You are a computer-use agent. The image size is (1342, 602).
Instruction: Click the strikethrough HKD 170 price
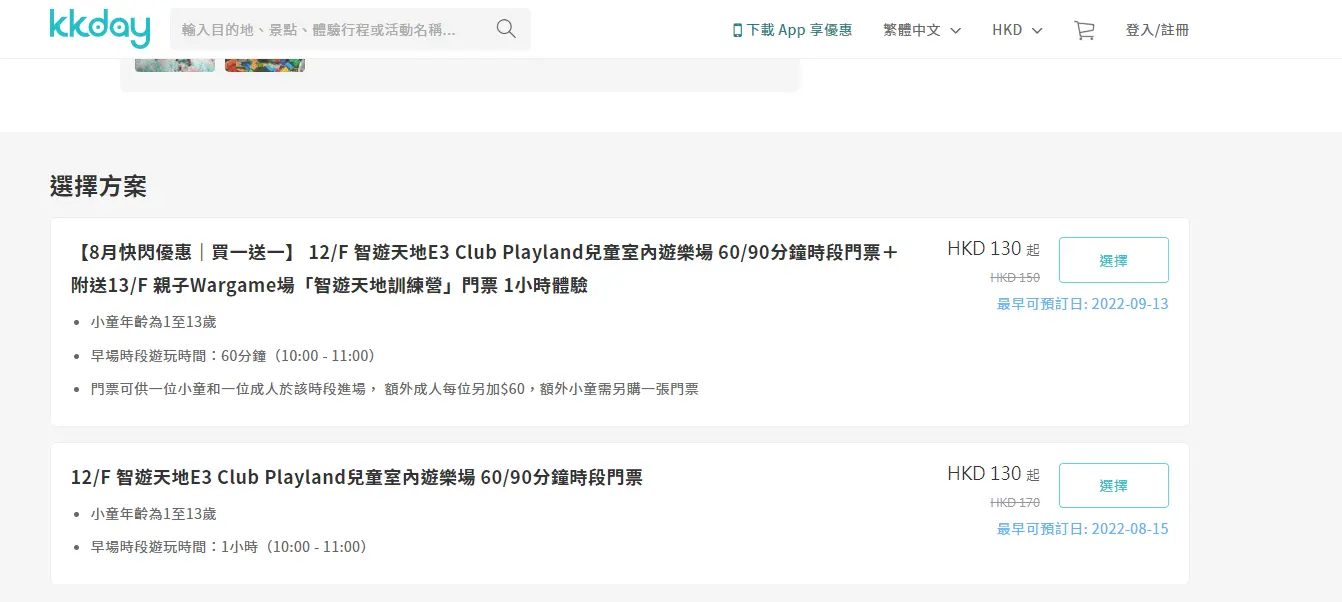pyautogui.click(x=1014, y=503)
